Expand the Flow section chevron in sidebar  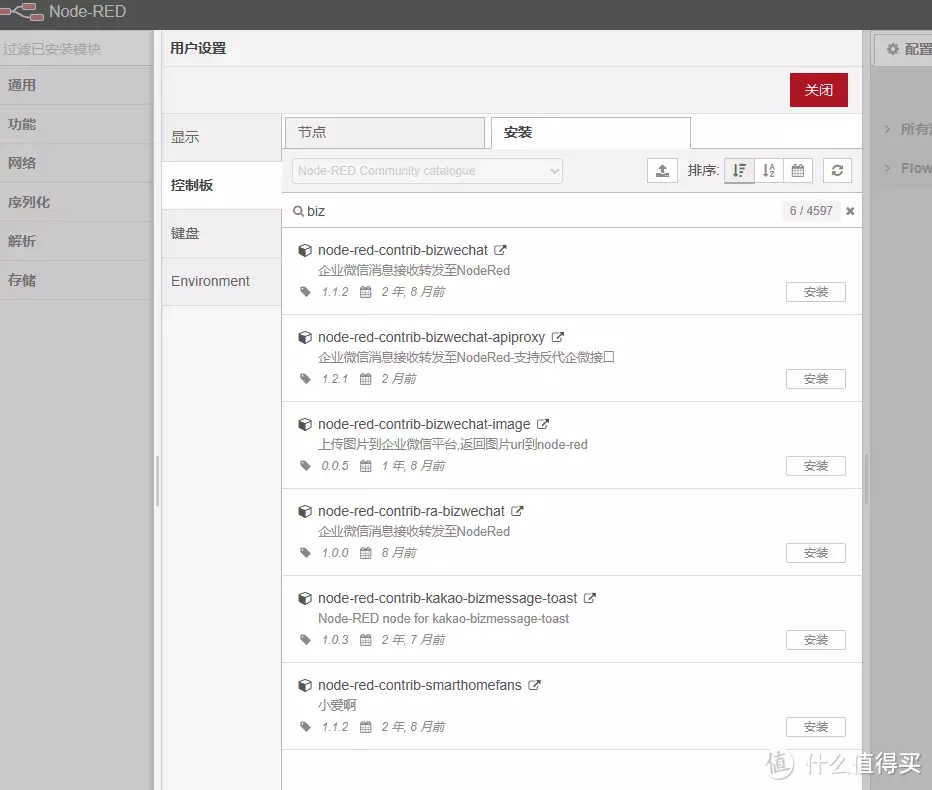[x=887, y=168]
